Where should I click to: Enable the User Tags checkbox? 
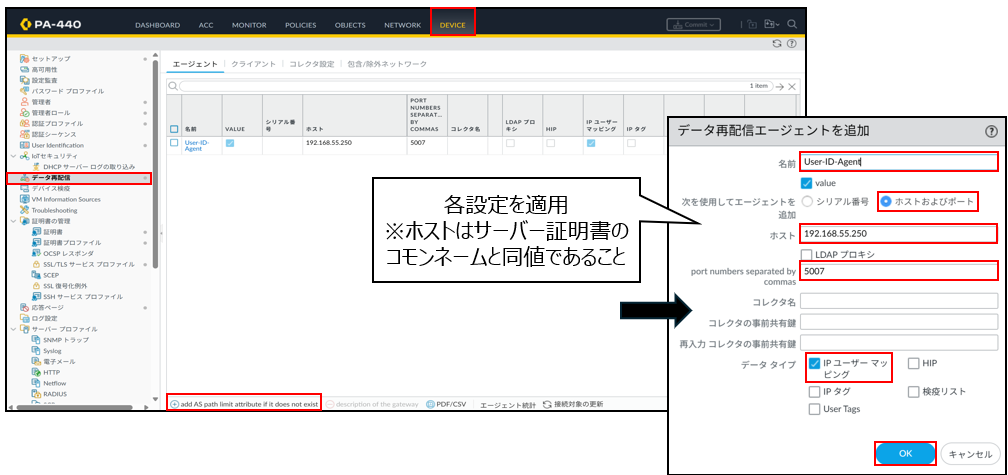[x=814, y=409]
